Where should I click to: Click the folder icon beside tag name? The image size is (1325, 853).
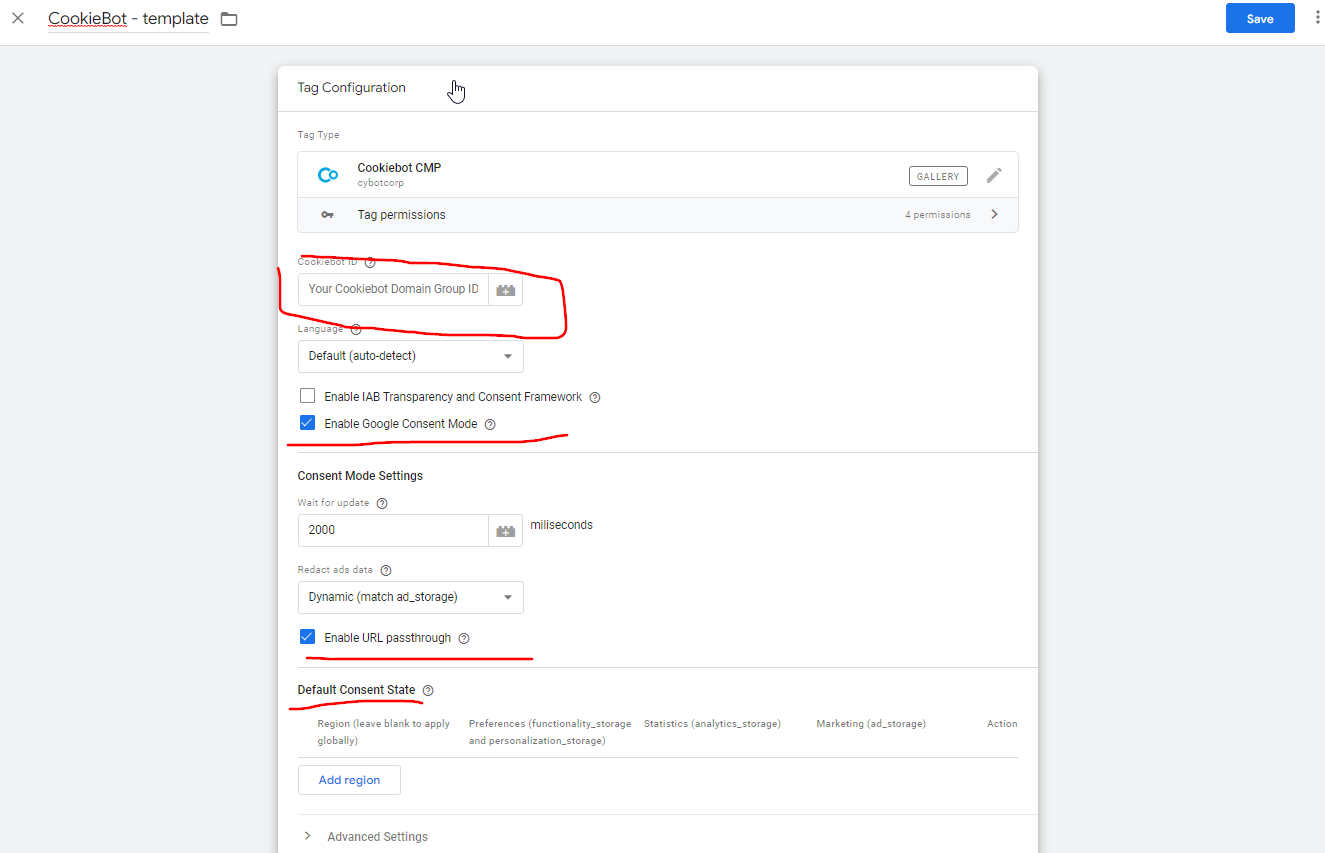[x=229, y=19]
